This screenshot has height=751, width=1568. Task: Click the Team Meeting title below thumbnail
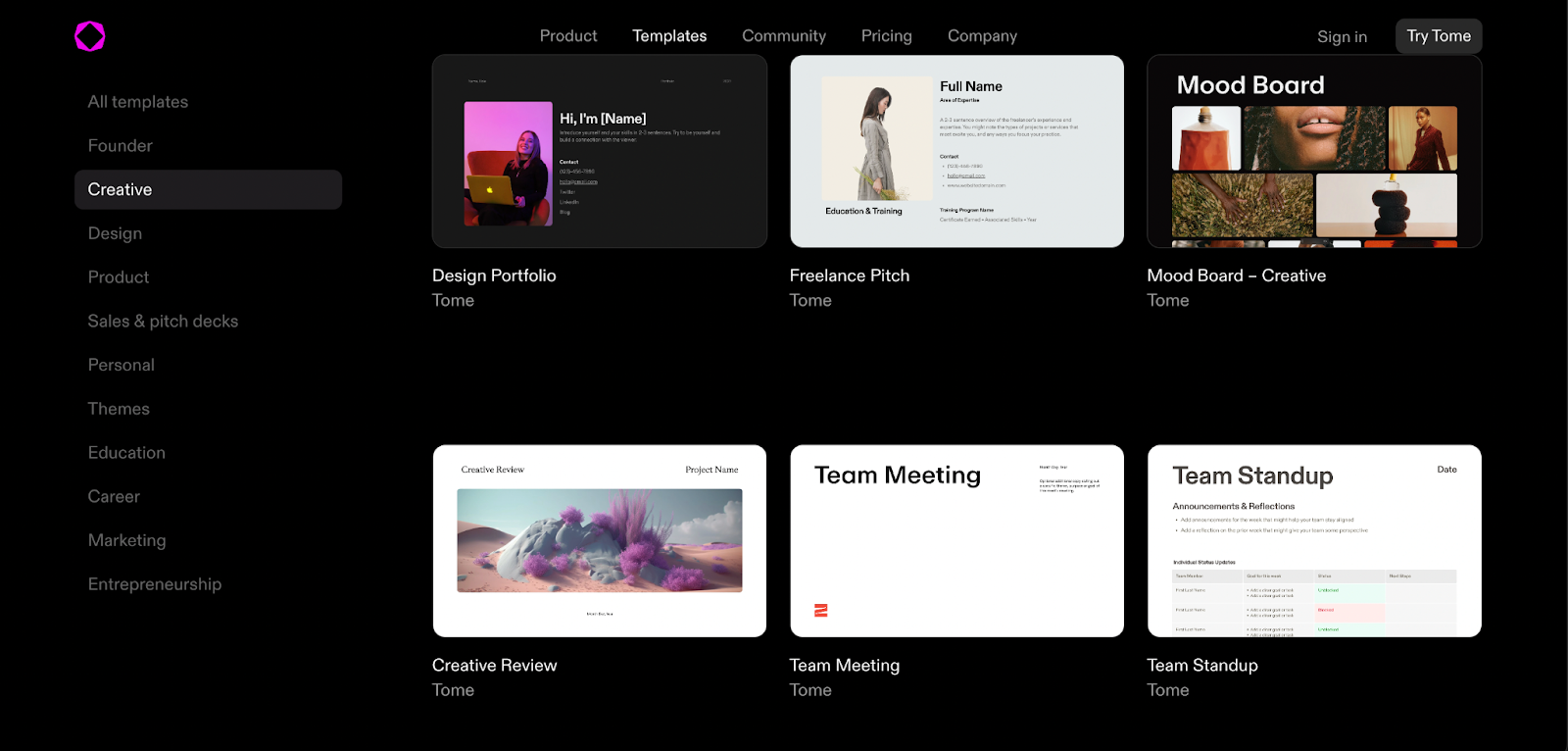click(845, 665)
